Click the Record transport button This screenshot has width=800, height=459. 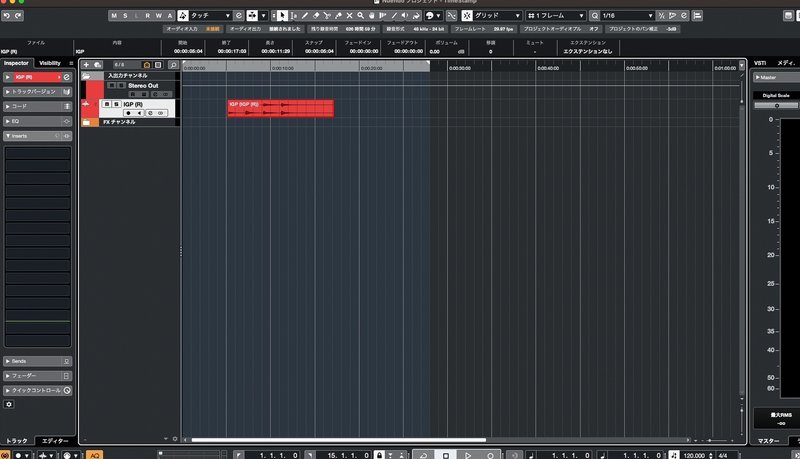point(490,455)
